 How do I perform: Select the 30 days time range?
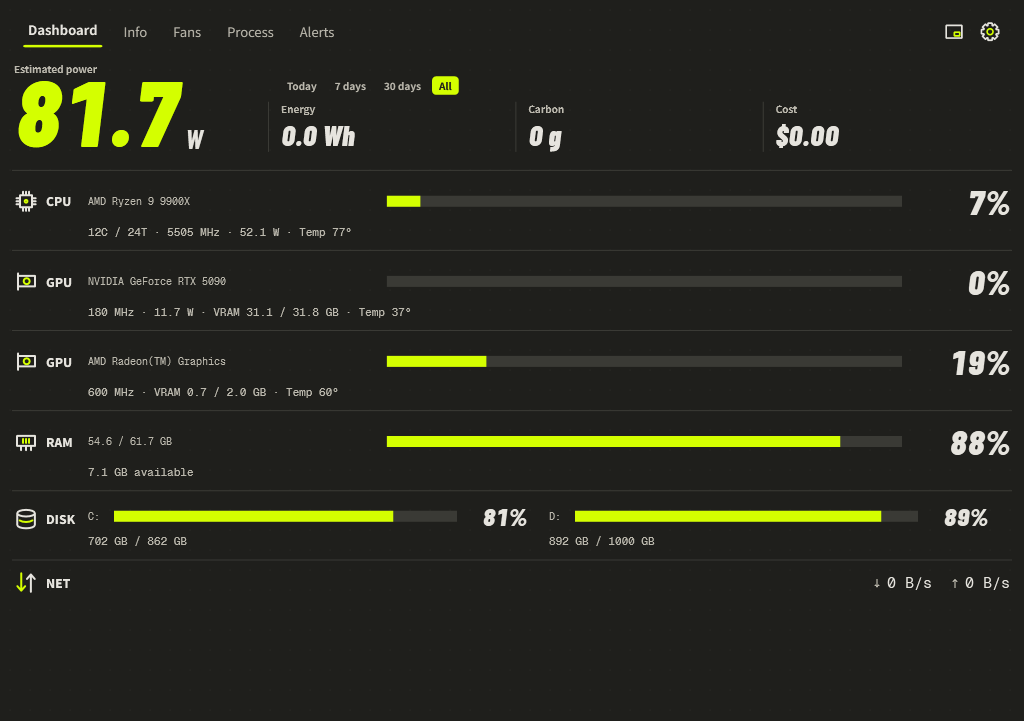402,86
